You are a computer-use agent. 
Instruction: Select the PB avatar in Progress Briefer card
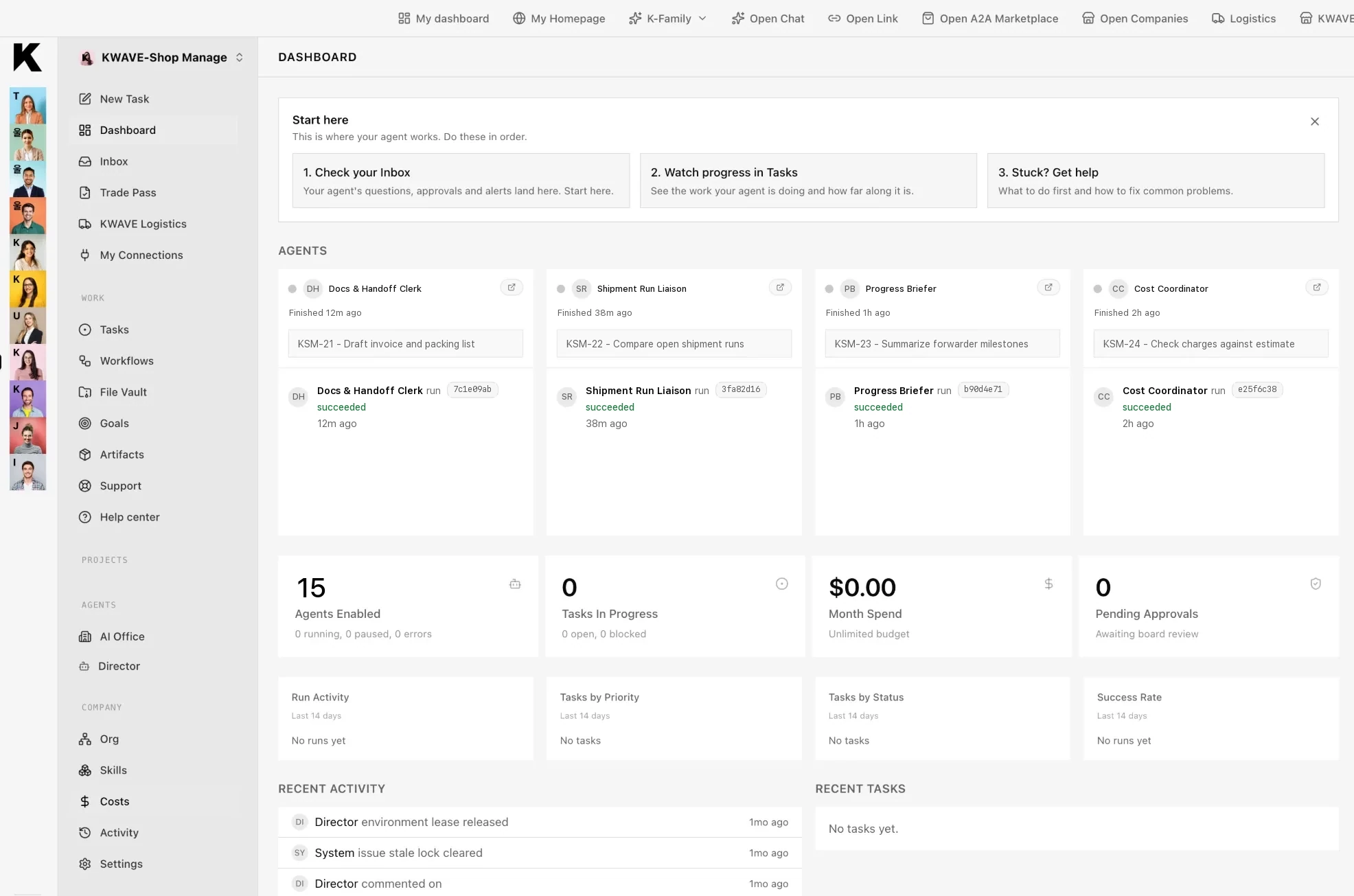pos(850,289)
